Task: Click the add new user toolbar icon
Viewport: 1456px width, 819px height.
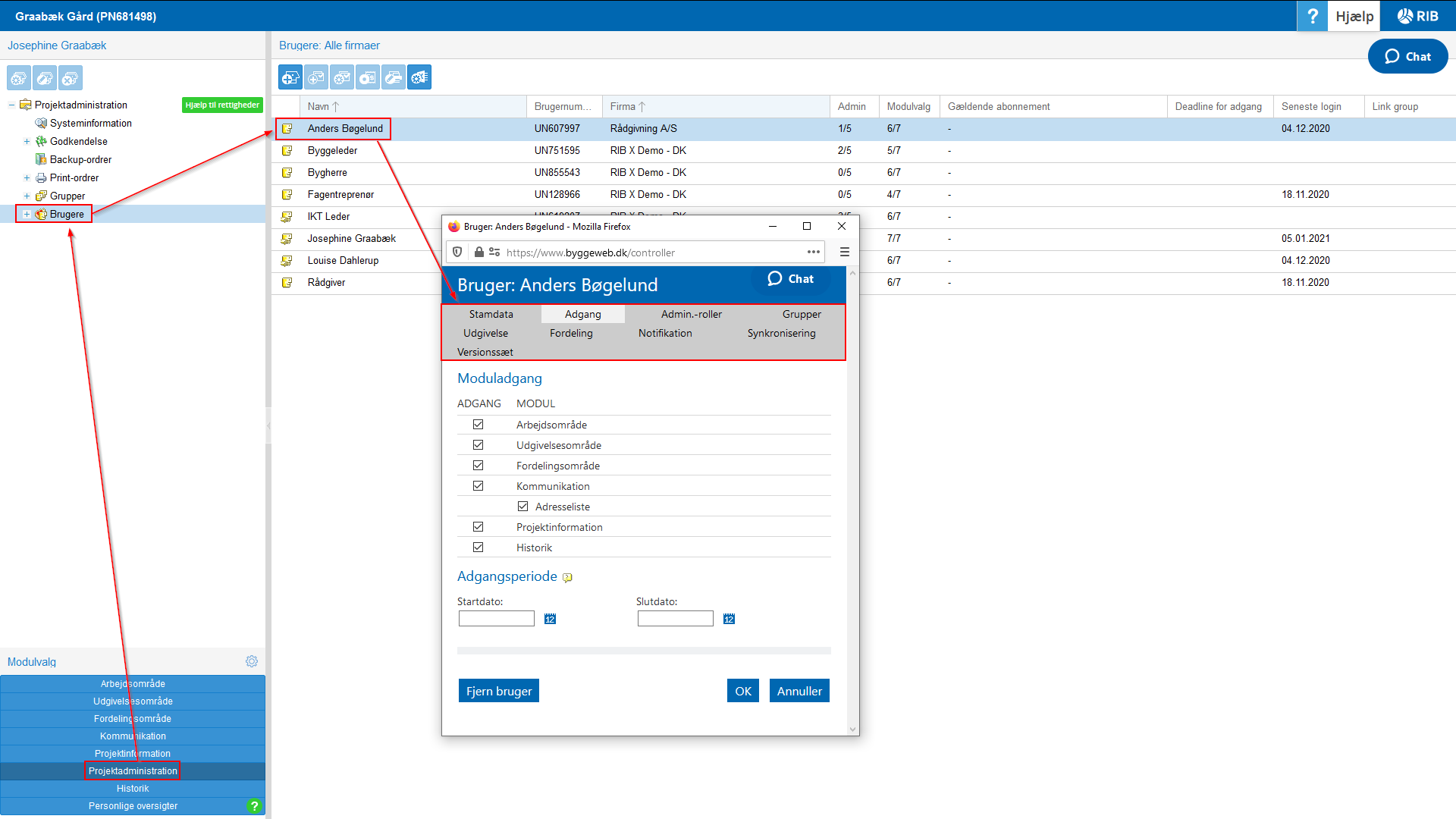Action: click(290, 77)
